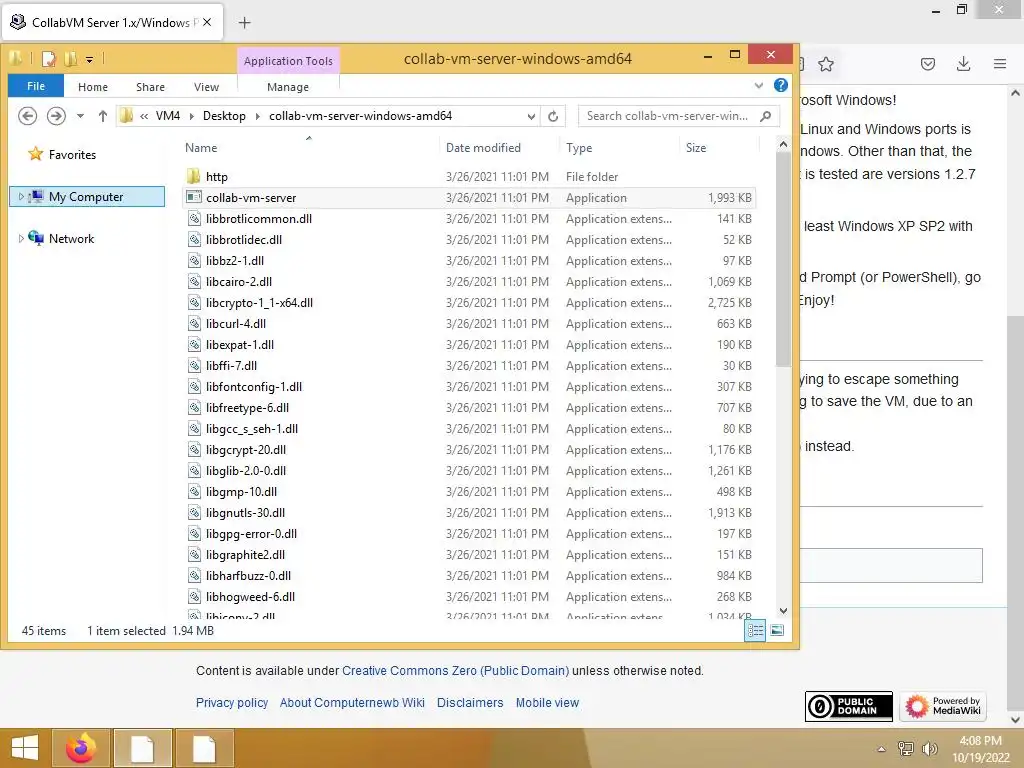Expand the Network tree node
Screen dimensions: 1024x768
click(21, 238)
